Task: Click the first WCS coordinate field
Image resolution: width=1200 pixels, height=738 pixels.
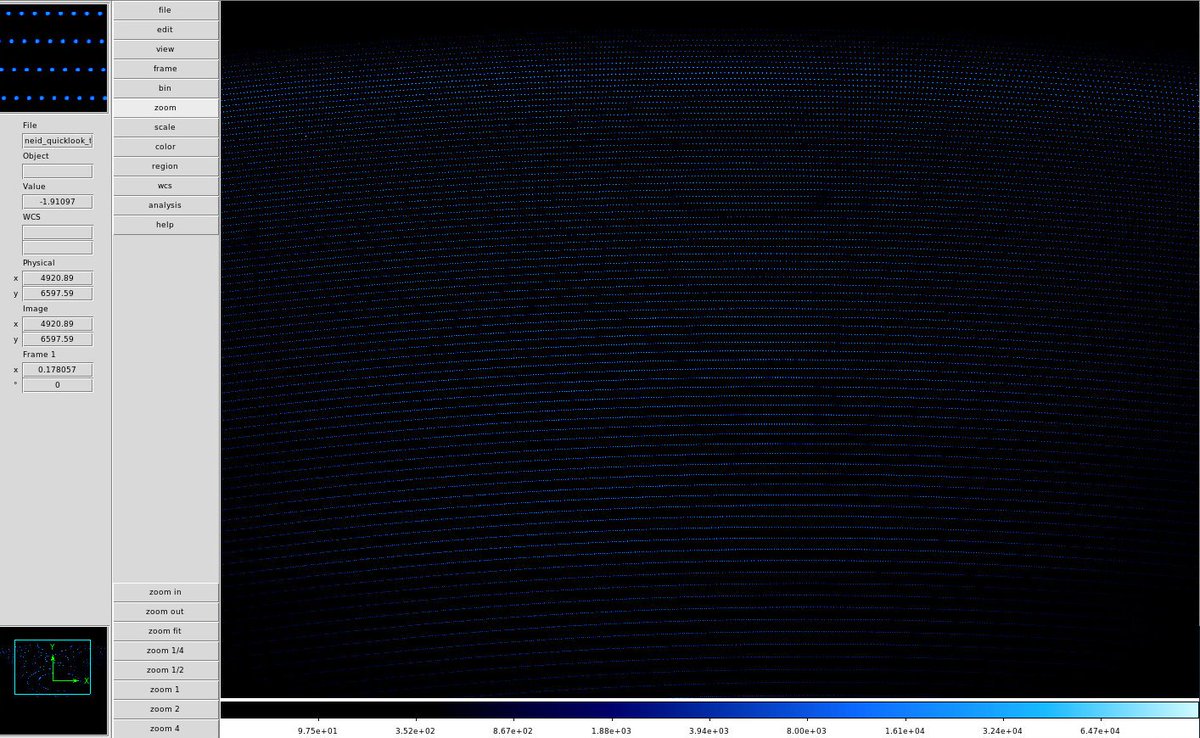Action: tap(57, 232)
